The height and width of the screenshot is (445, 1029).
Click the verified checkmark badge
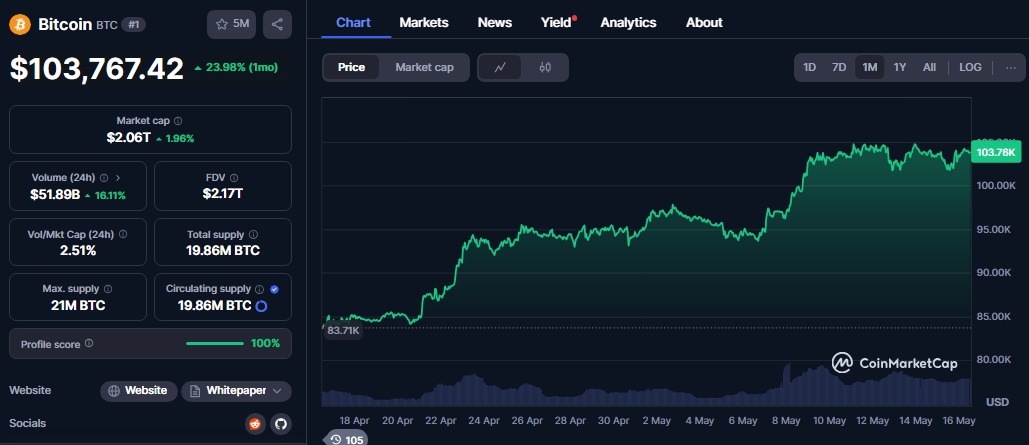coord(274,289)
